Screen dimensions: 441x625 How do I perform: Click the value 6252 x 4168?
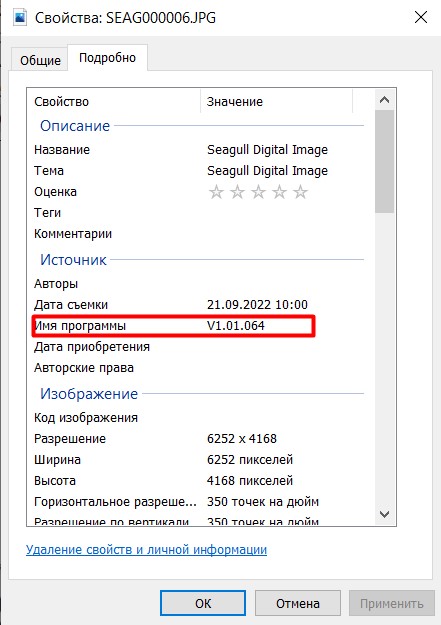(x=242, y=439)
